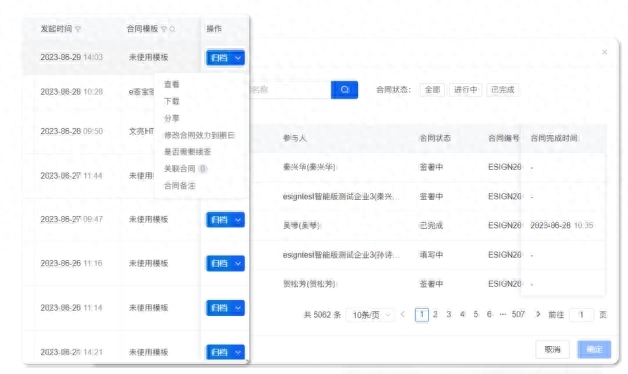Click 归档 on the 09:47 row

[219, 219]
